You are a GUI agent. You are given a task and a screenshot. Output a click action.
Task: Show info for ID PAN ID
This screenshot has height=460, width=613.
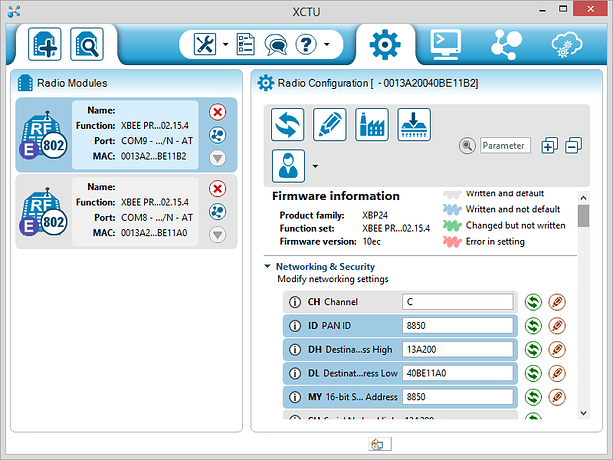(x=295, y=326)
